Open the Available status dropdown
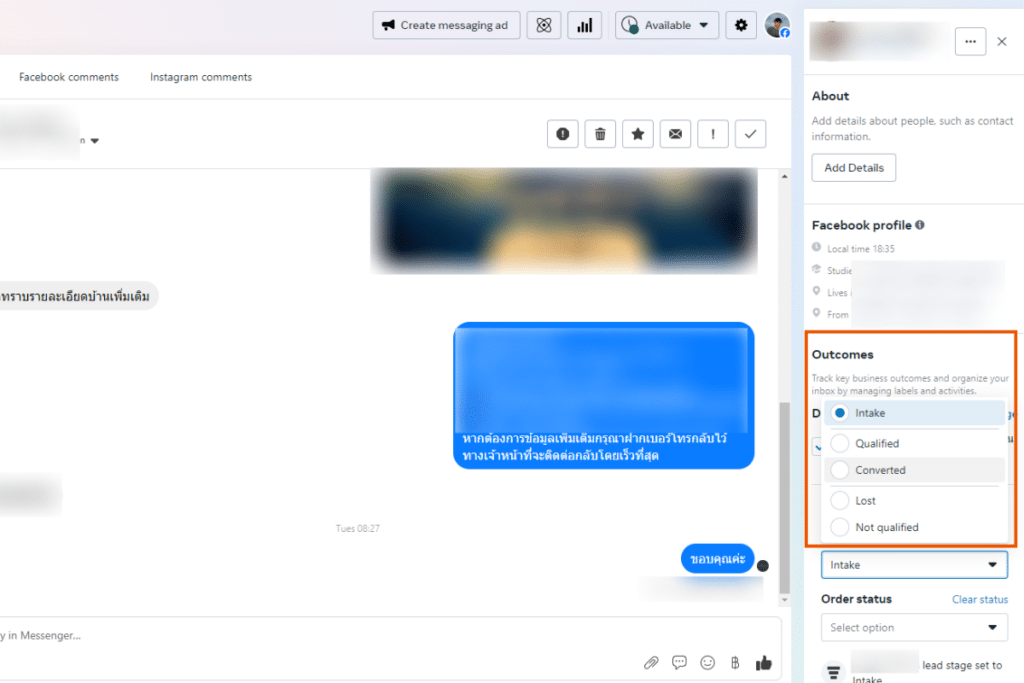 [667, 25]
